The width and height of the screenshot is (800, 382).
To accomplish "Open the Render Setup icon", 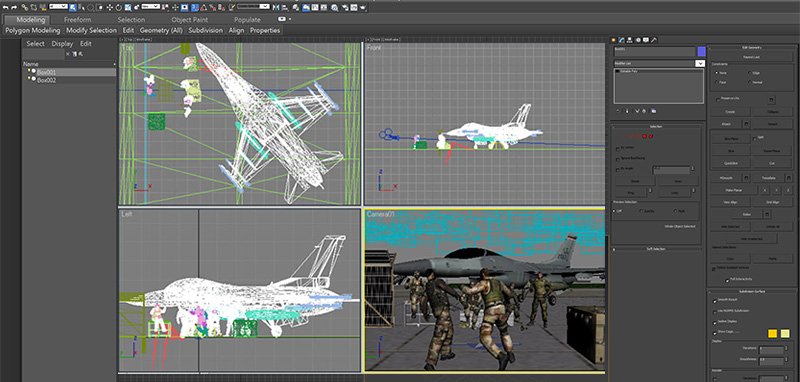I will pyautogui.click(x=344, y=8).
